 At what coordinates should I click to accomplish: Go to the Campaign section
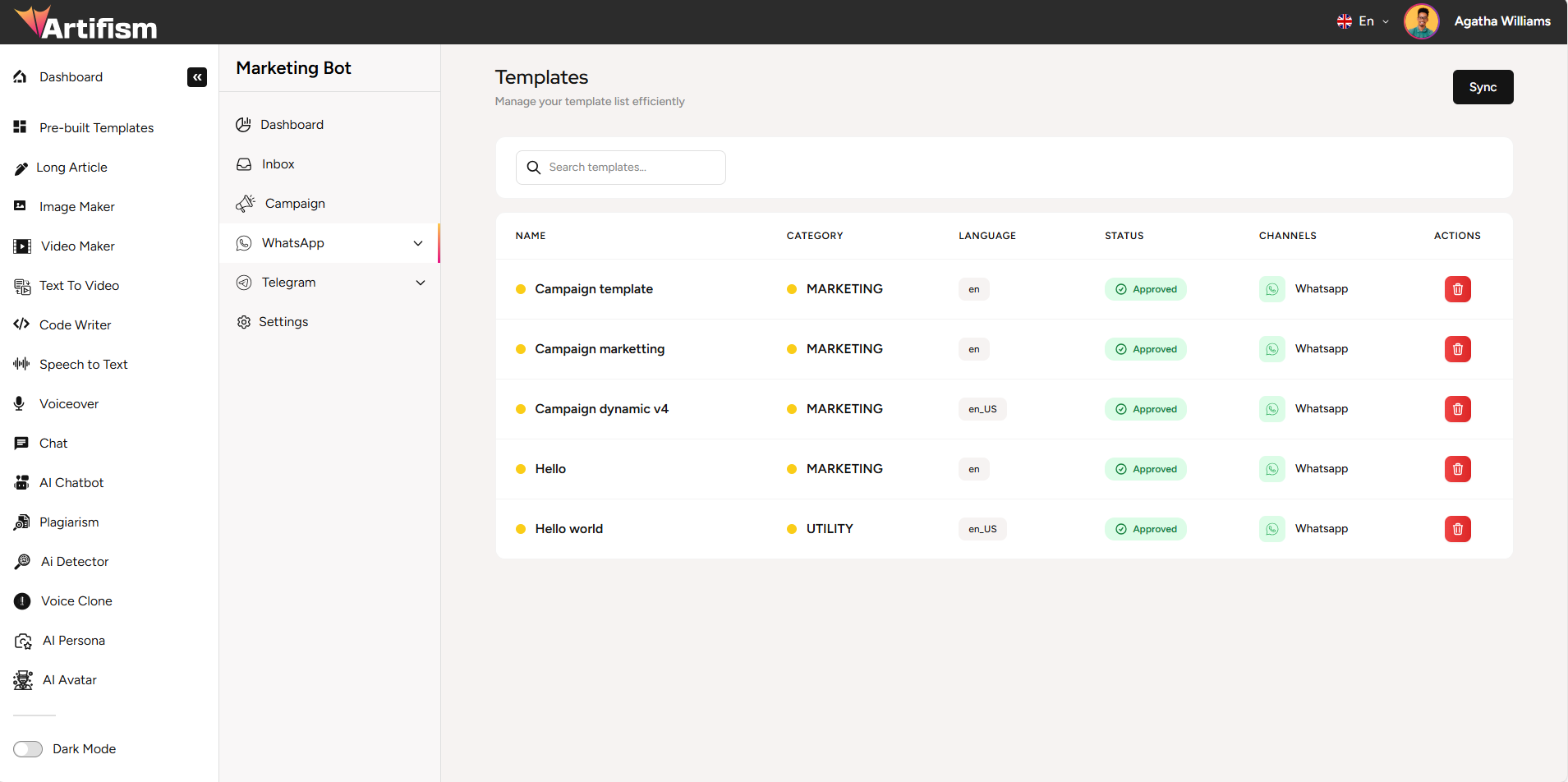tap(294, 203)
